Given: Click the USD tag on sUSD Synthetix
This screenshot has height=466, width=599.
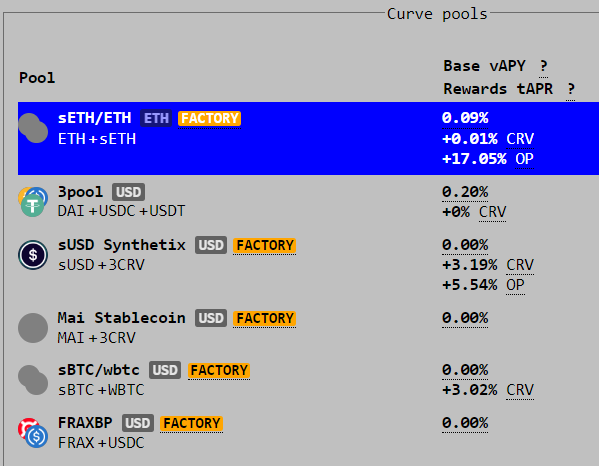Looking at the screenshot, I should coord(211,245).
